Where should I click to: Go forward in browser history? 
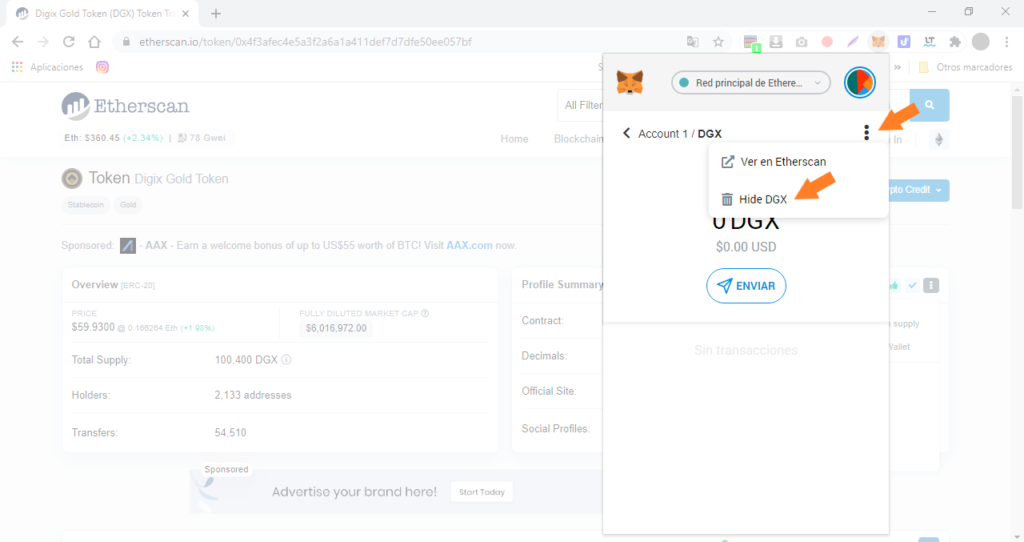43,42
